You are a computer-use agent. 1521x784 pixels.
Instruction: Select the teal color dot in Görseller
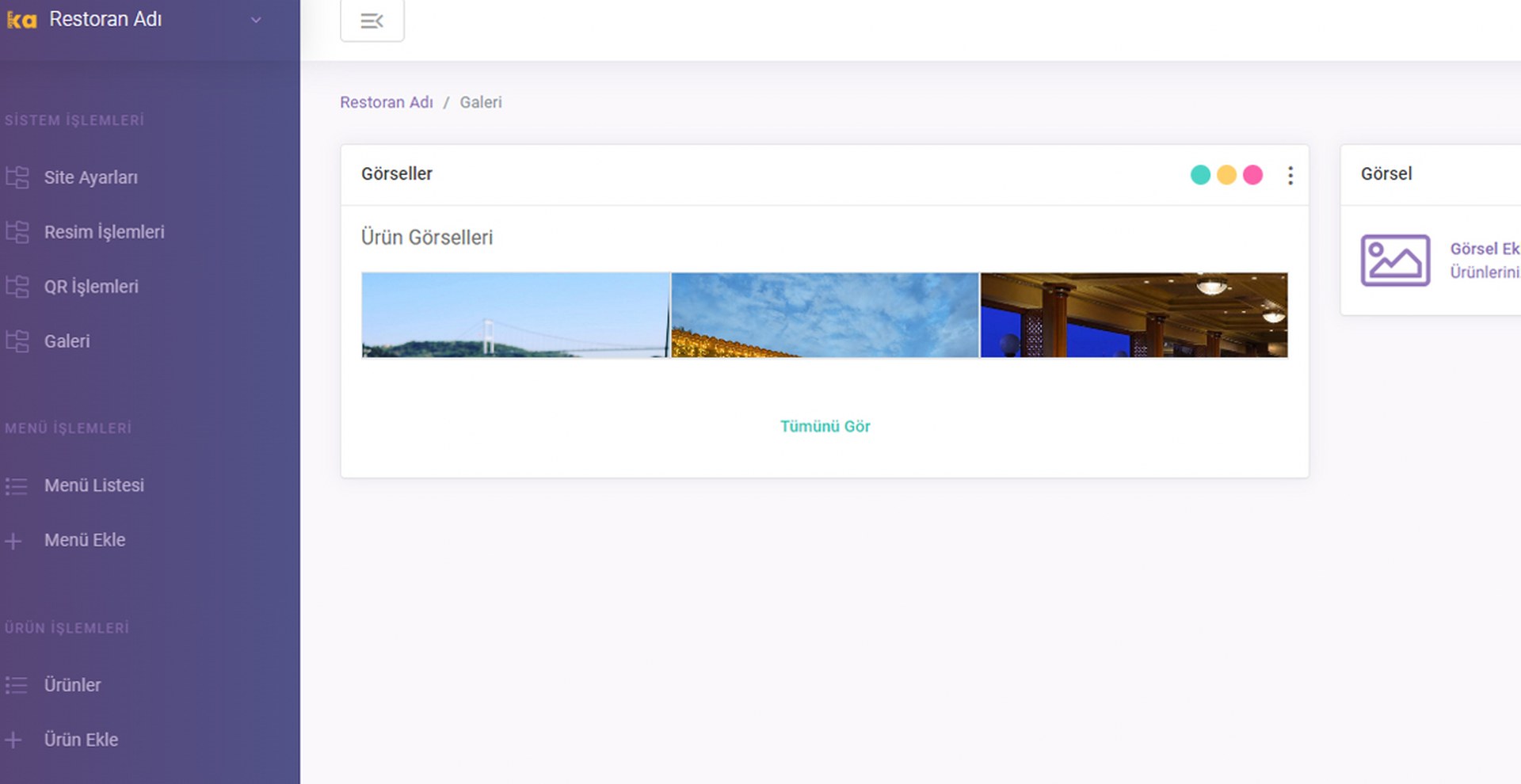1200,175
